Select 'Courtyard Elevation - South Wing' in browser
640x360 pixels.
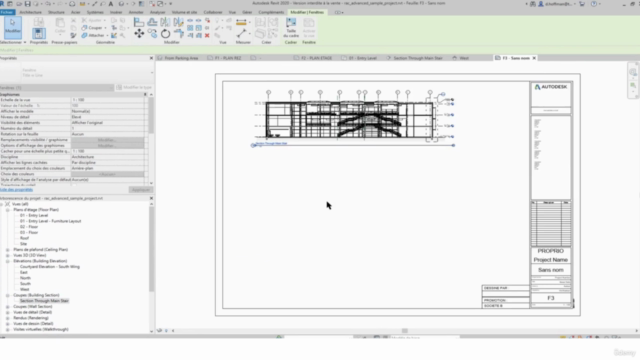pos(50,267)
